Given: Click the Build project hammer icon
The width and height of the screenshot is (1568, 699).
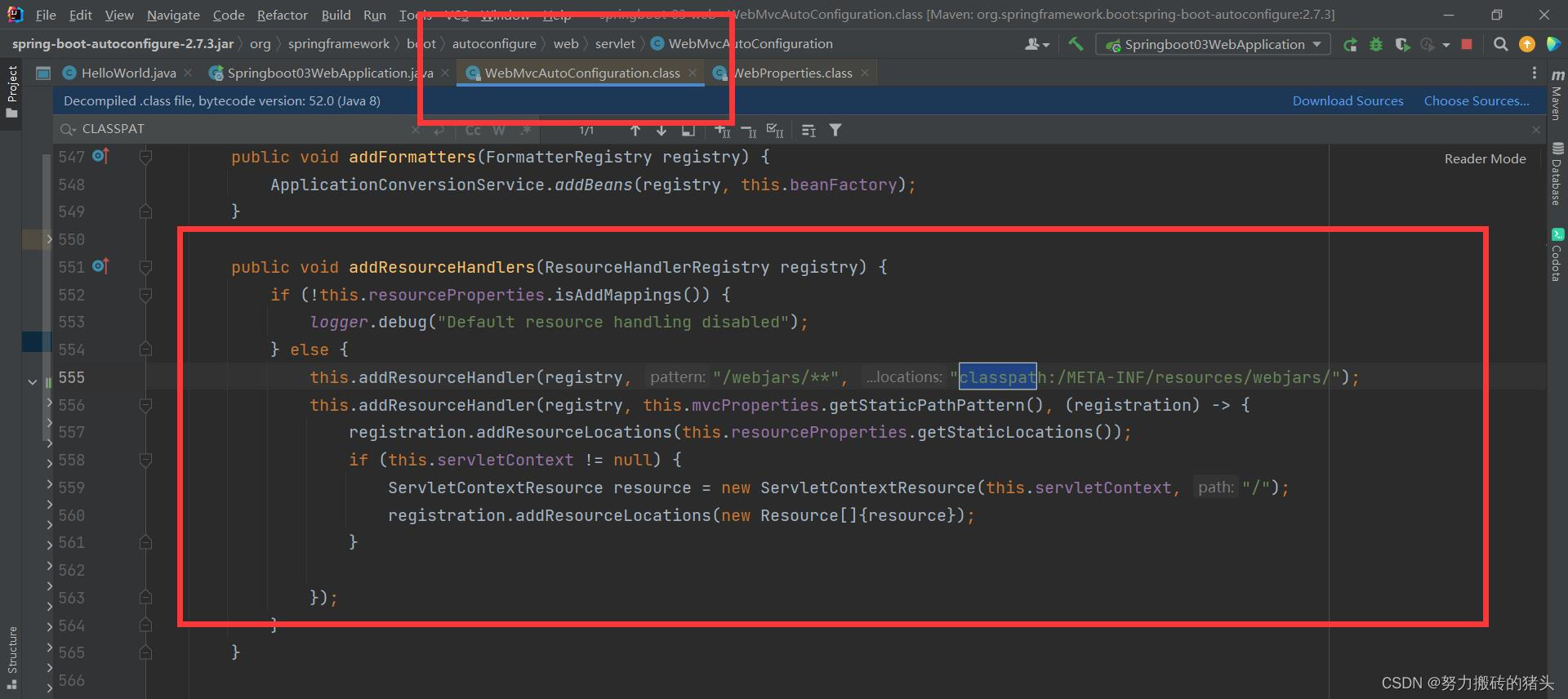Looking at the screenshot, I should 1076,44.
